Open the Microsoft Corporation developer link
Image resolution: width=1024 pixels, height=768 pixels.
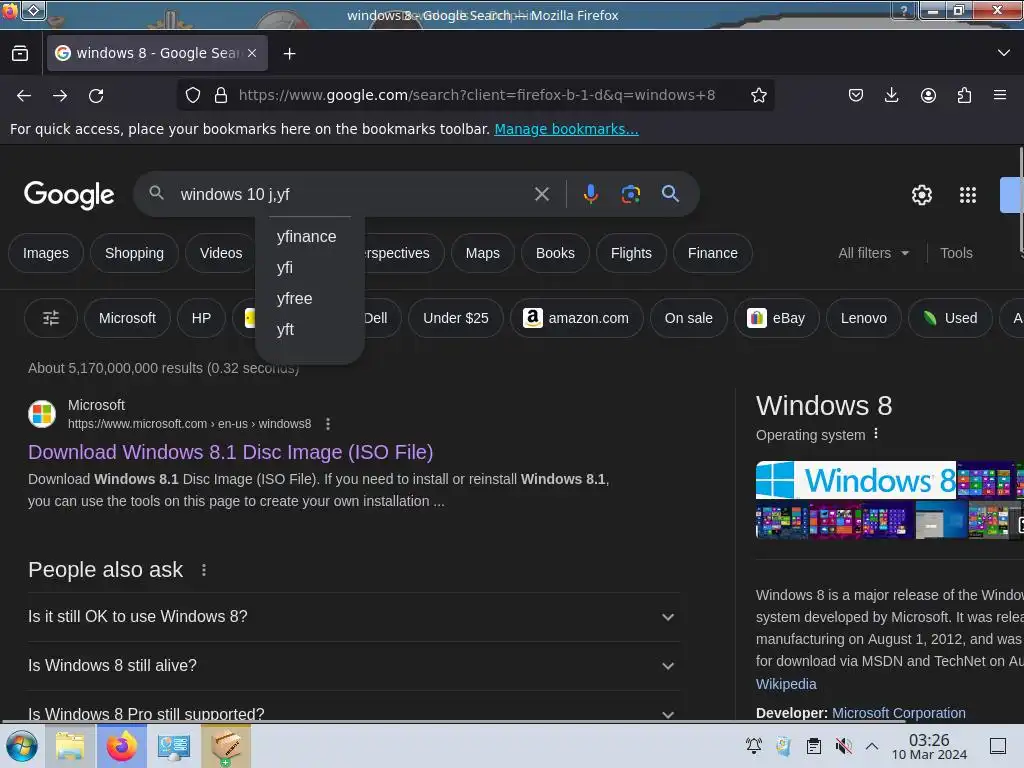(898, 713)
